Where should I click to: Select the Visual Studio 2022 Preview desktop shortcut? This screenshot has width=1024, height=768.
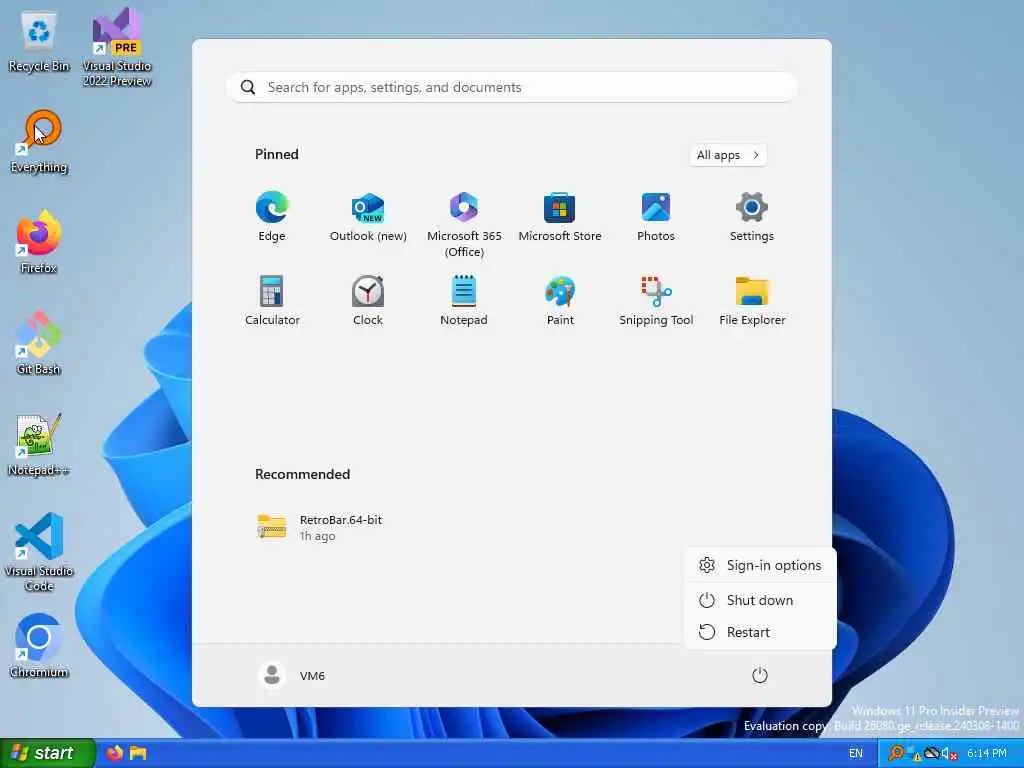point(117,48)
